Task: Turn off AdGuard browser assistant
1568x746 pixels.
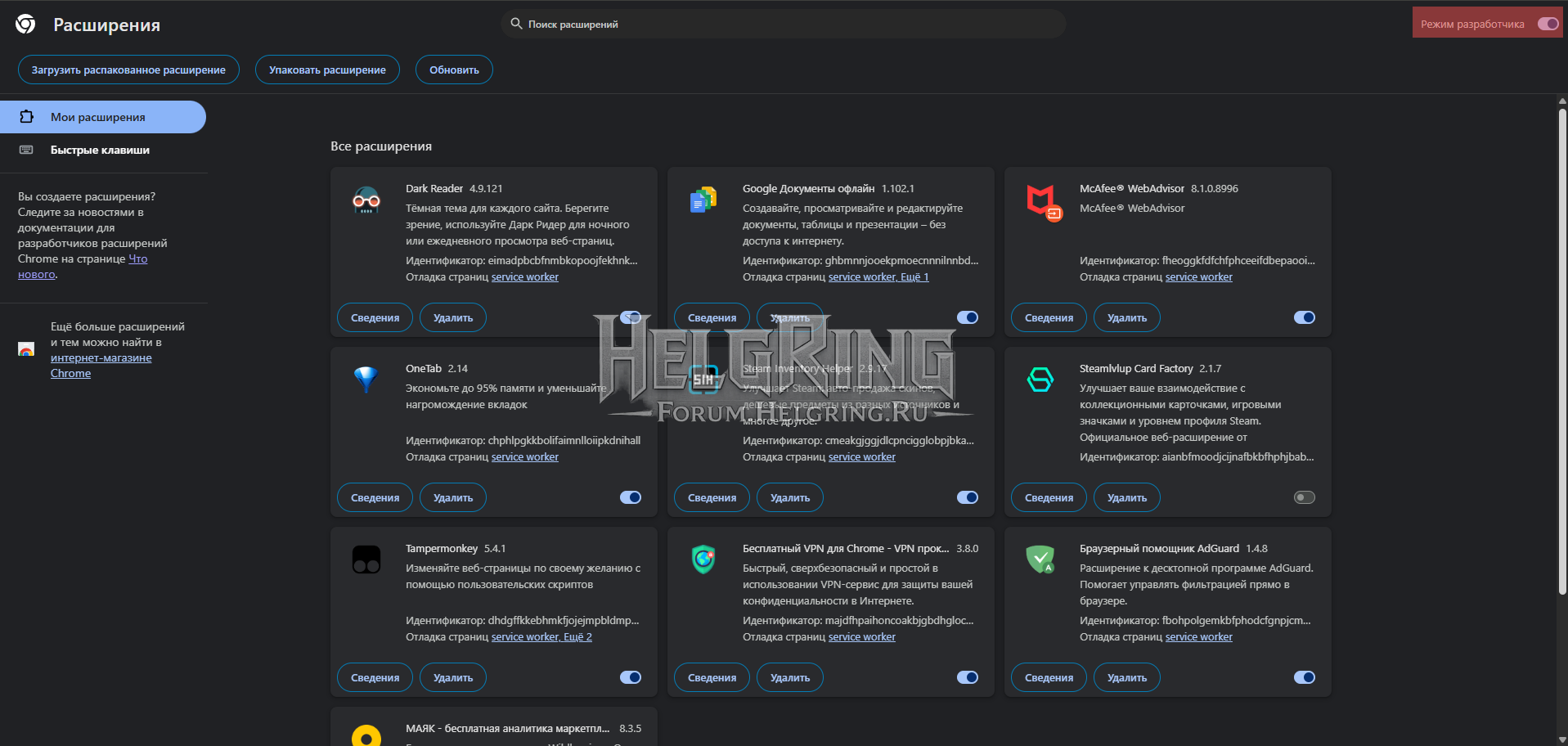Action: tap(1305, 677)
